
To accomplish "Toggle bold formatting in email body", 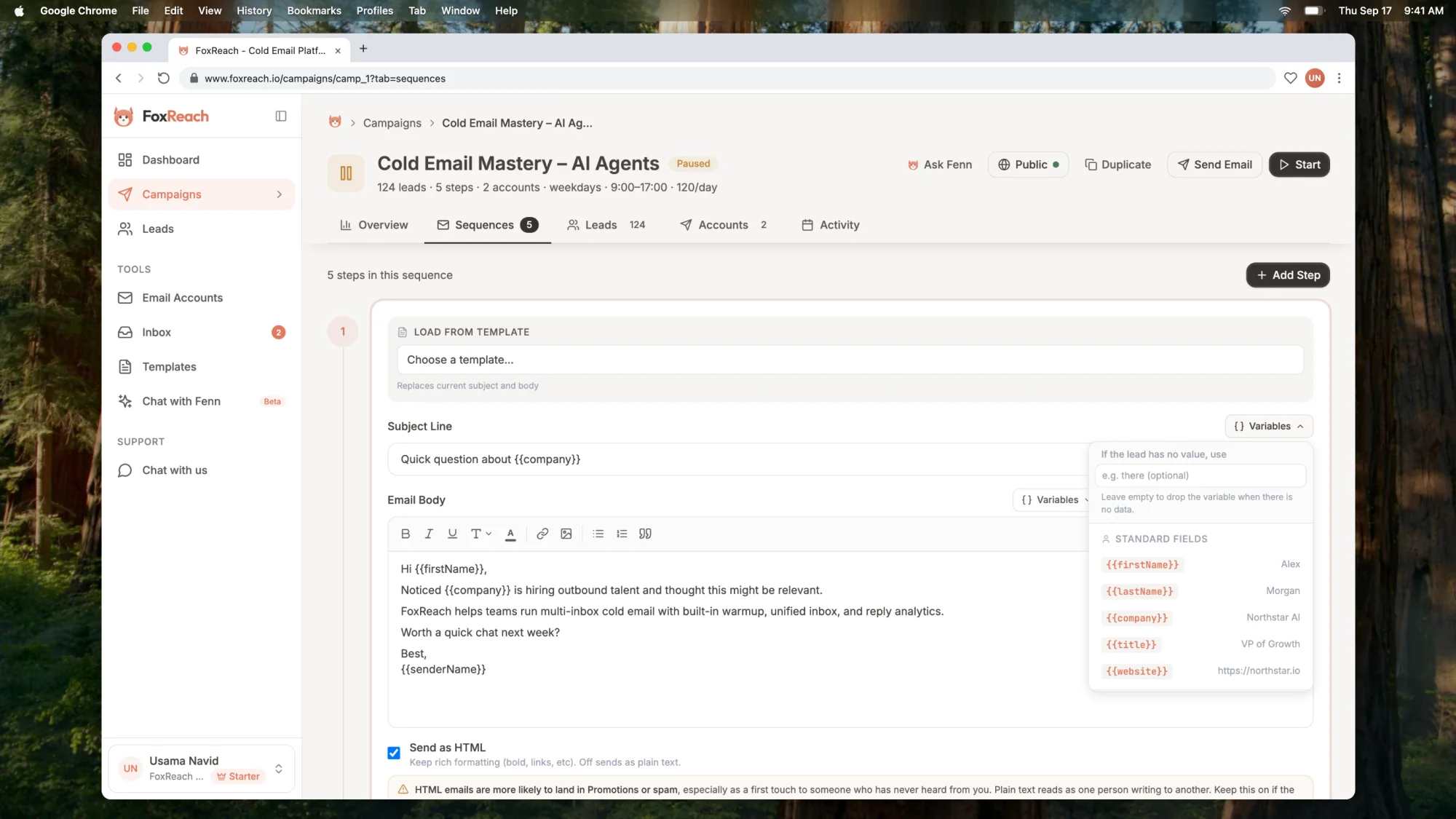I will pyautogui.click(x=405, y=534).
